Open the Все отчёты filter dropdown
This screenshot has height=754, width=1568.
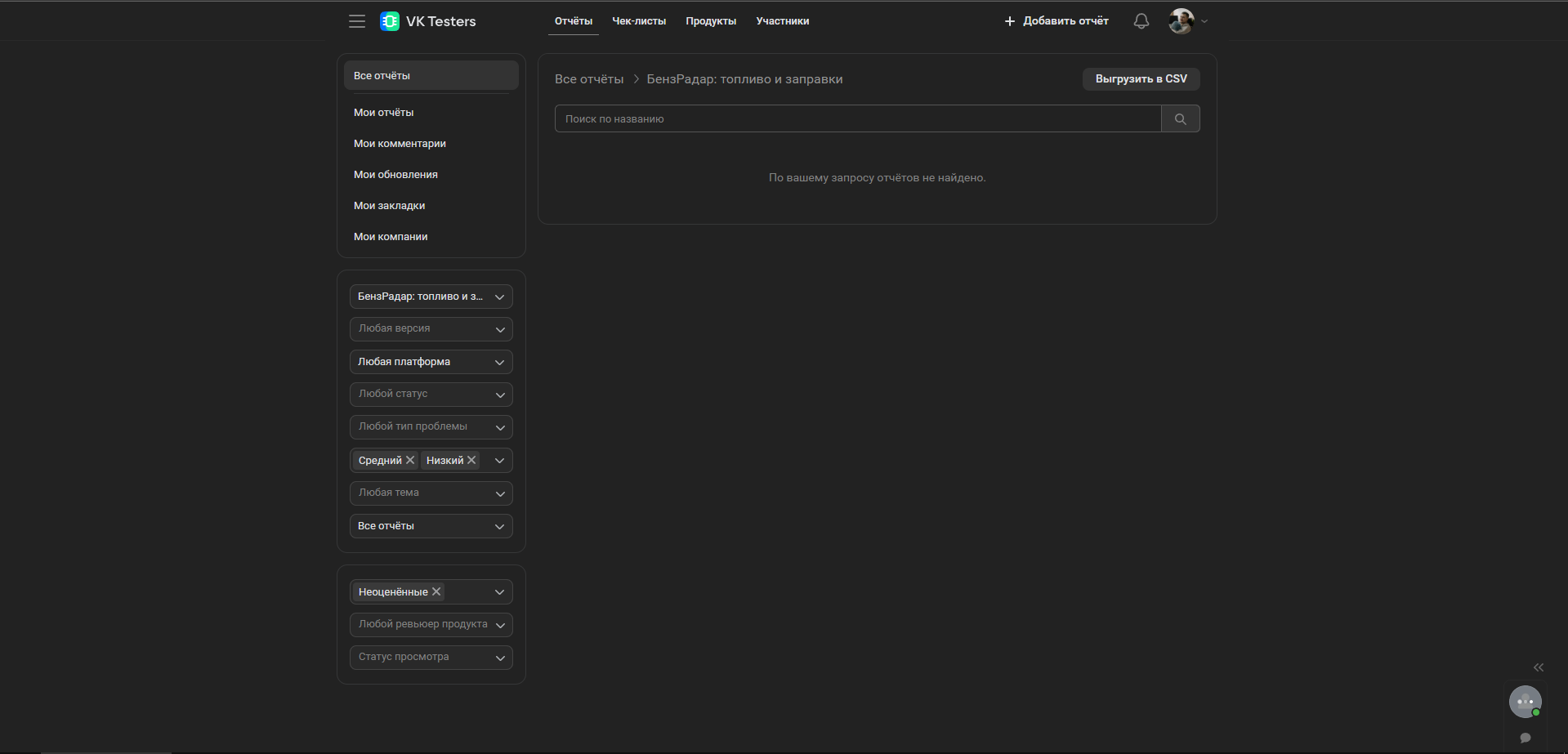431,526
